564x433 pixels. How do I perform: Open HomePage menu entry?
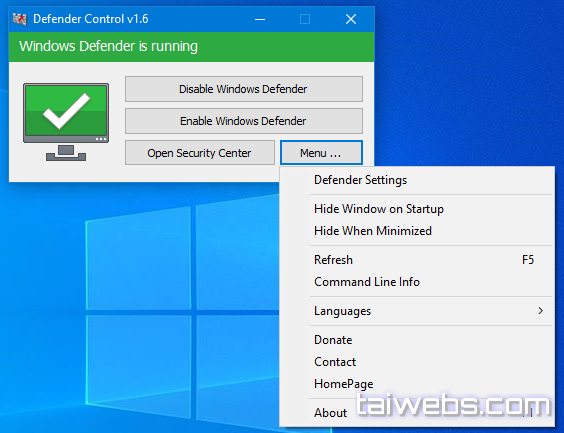point(417,384)
